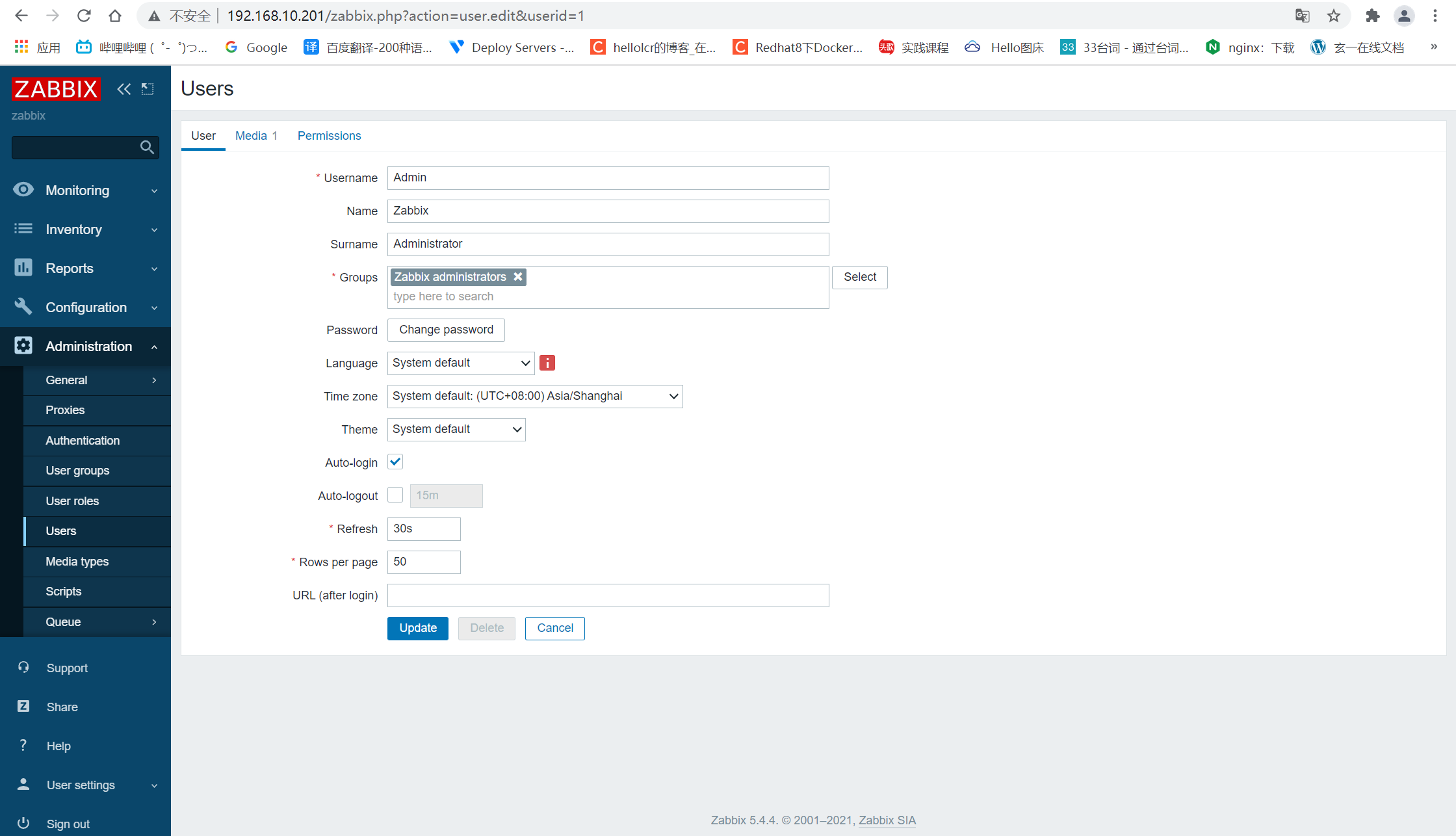Open the Time zone dropdown
The image size is (1456, 836).
[x=535, y=396]
